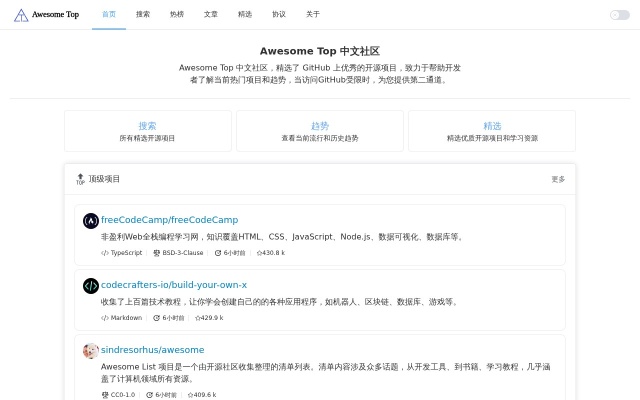The image size is (640, 400).
Task: Click the codecrafters-io avatar icon
Action: click(x=91, y=285)
